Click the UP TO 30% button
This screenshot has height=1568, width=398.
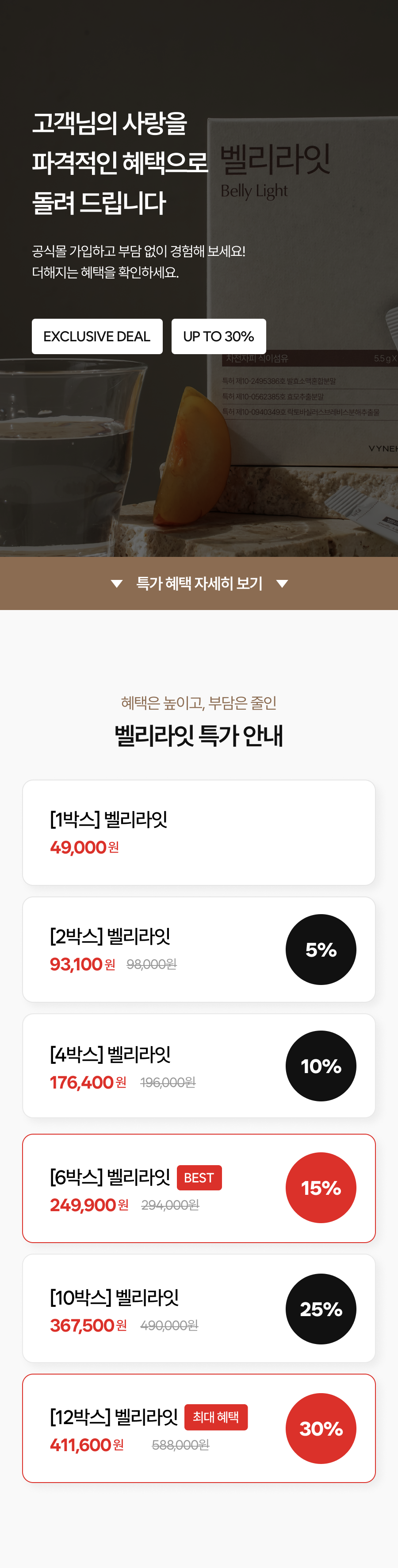tap(219, 336)
